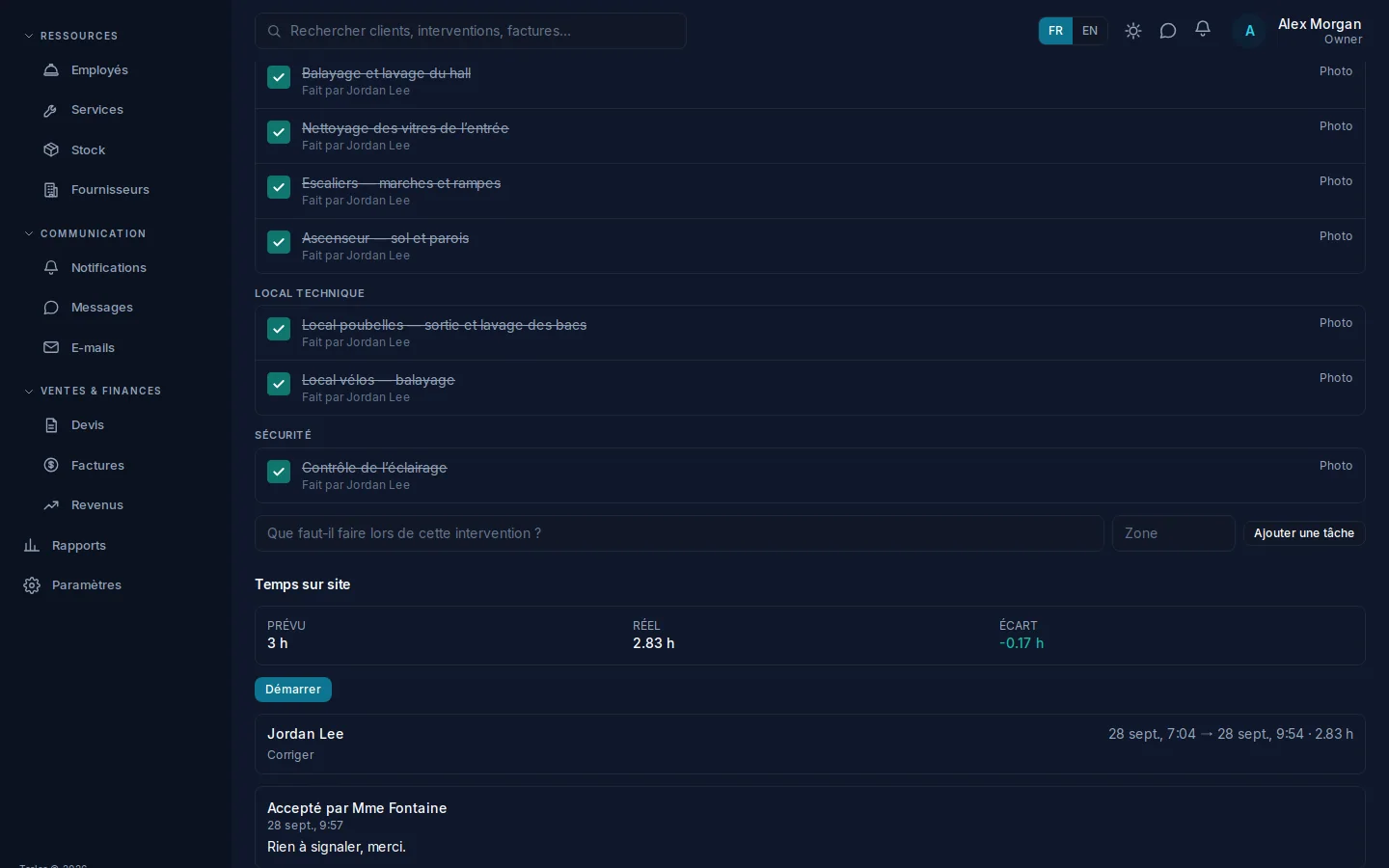Uncheck 'Local vélos — balayage' task
Screen dimensions: 1389x868
[279, 384]
